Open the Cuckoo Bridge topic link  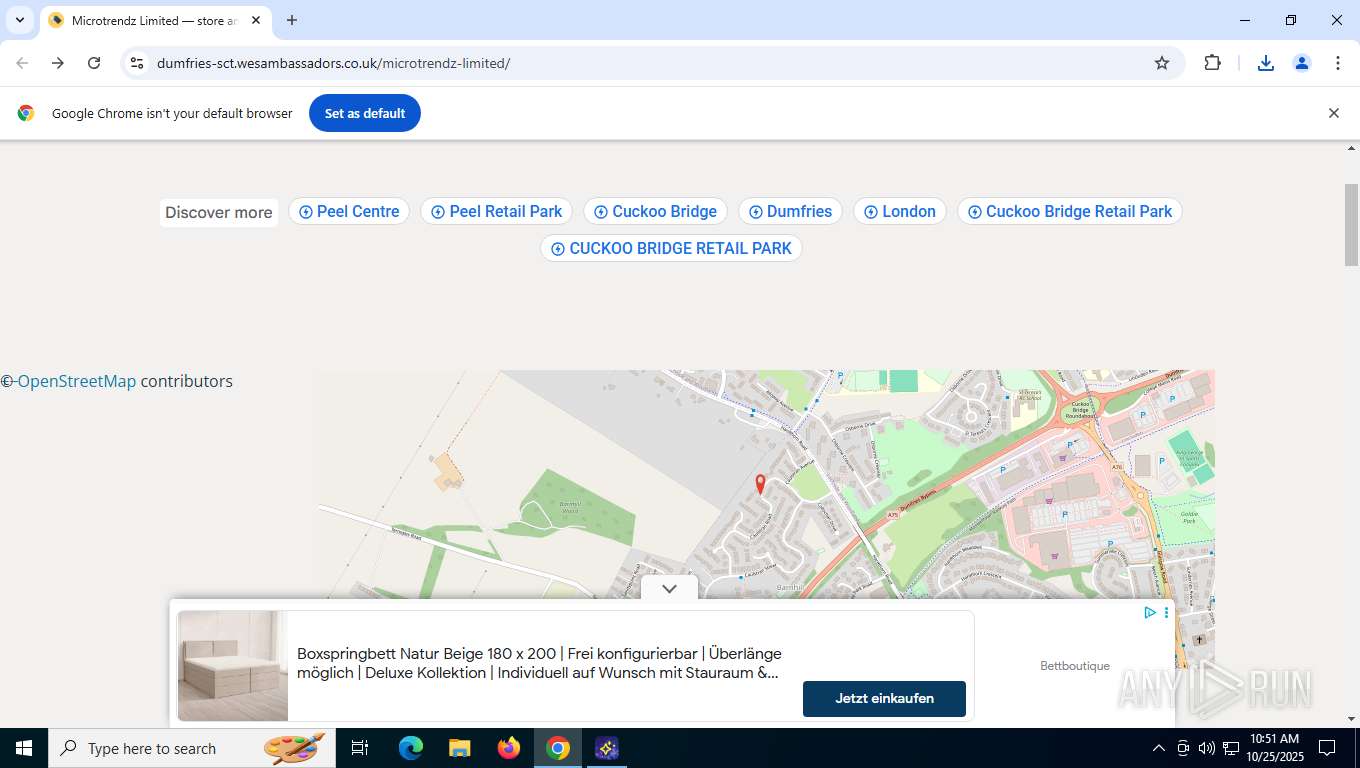655,211
